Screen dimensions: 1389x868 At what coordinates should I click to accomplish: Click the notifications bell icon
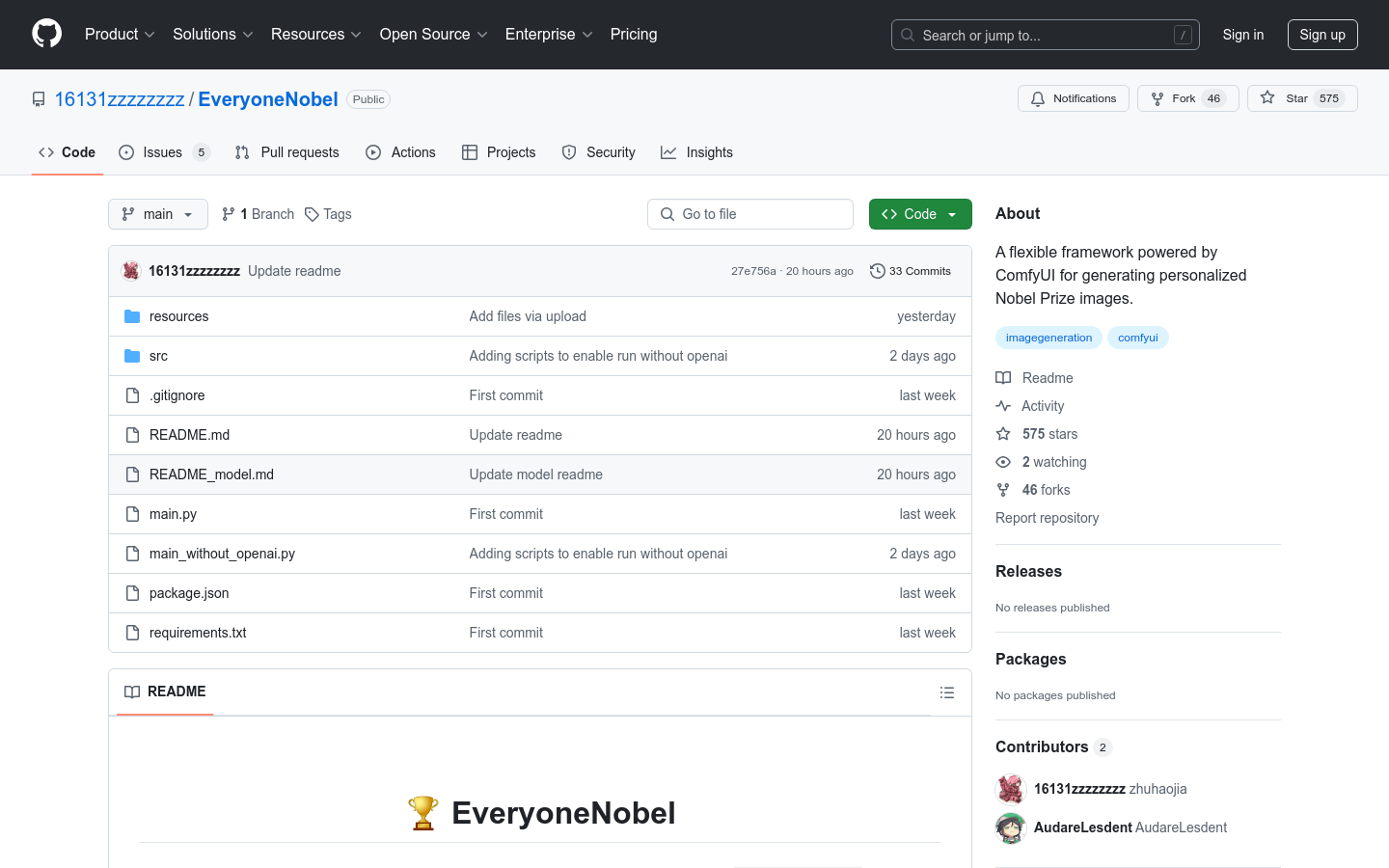click(1038, 98)
